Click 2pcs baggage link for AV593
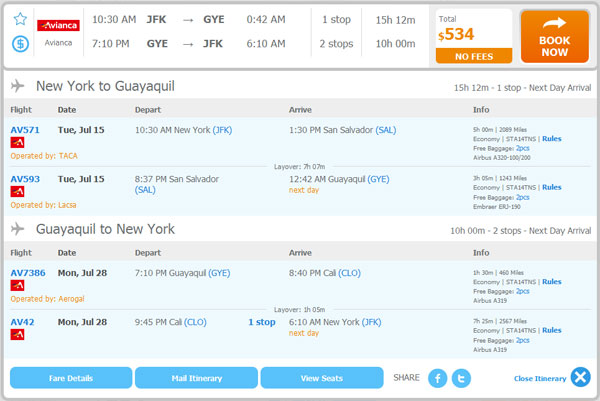Image resolution: width=600 pixels, height=401 pixels. click(x=522, y=197)
